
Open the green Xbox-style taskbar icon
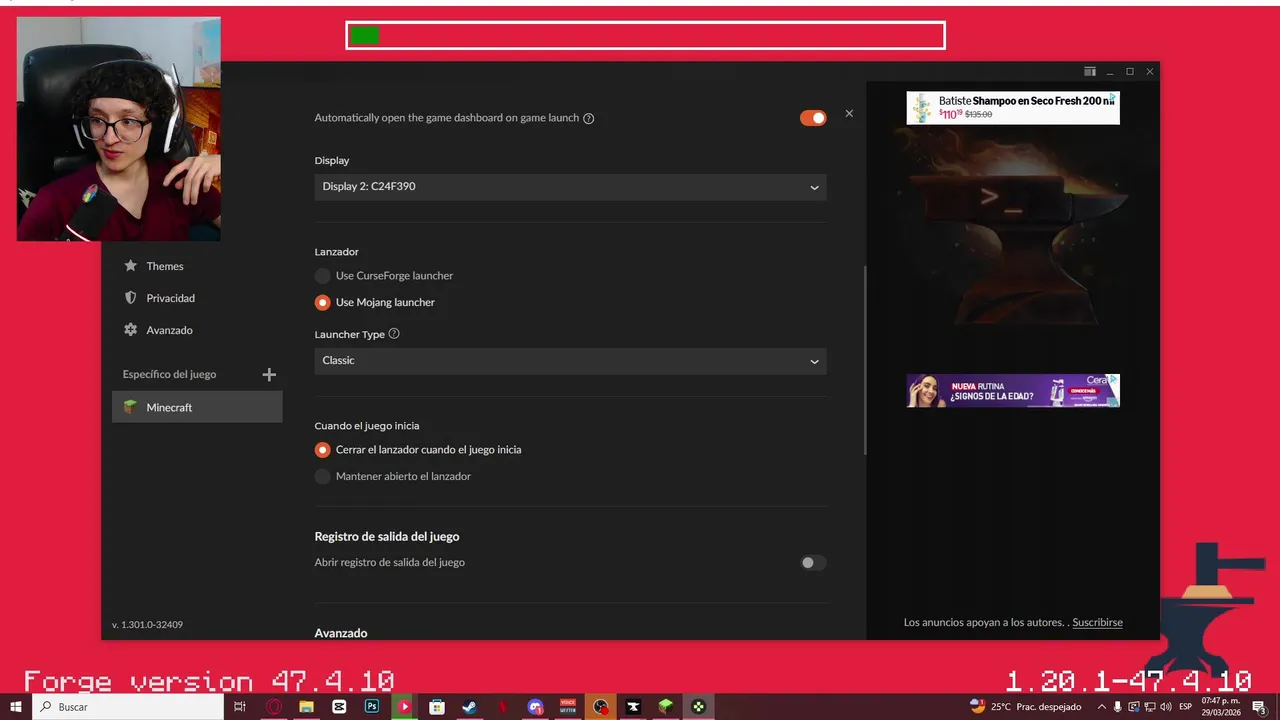point(698,707)
